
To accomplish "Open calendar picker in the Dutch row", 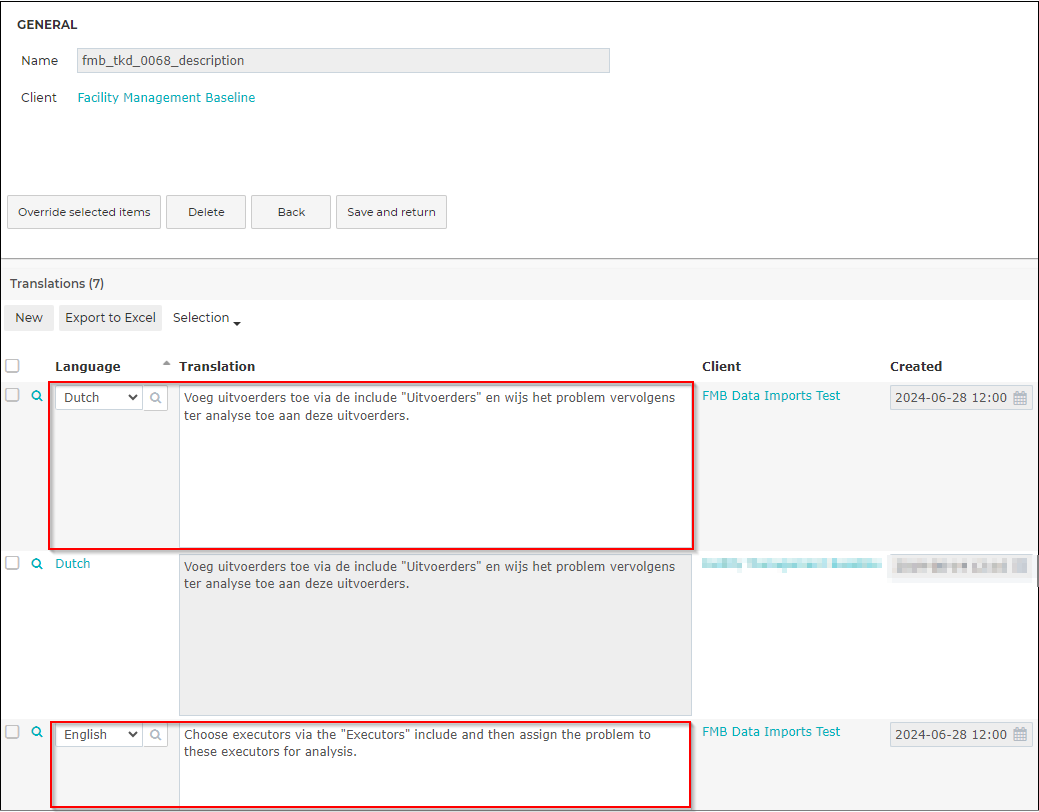I will click(1020, 398).
